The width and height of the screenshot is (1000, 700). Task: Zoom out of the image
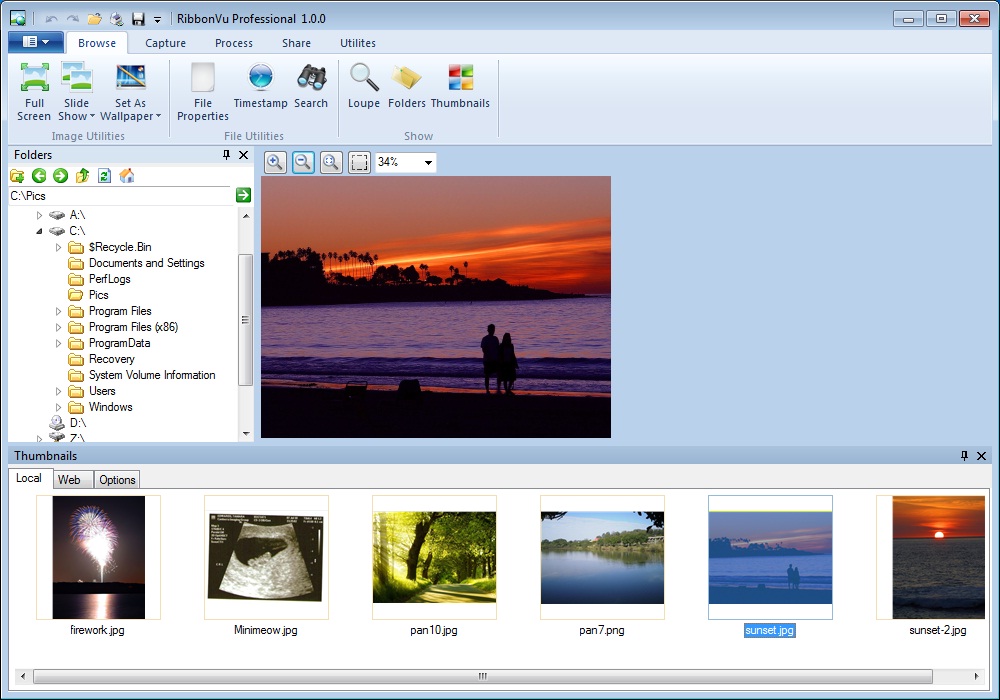tap(303, 163)
